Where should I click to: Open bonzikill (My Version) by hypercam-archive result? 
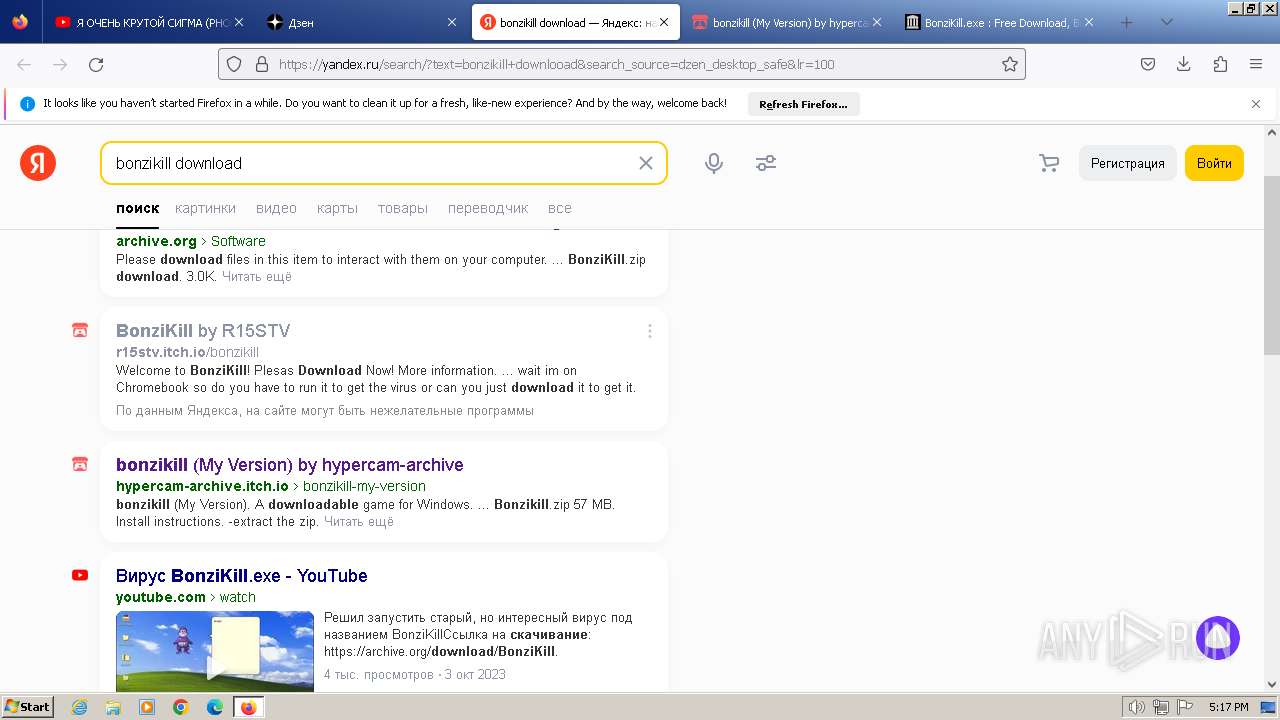290,465
